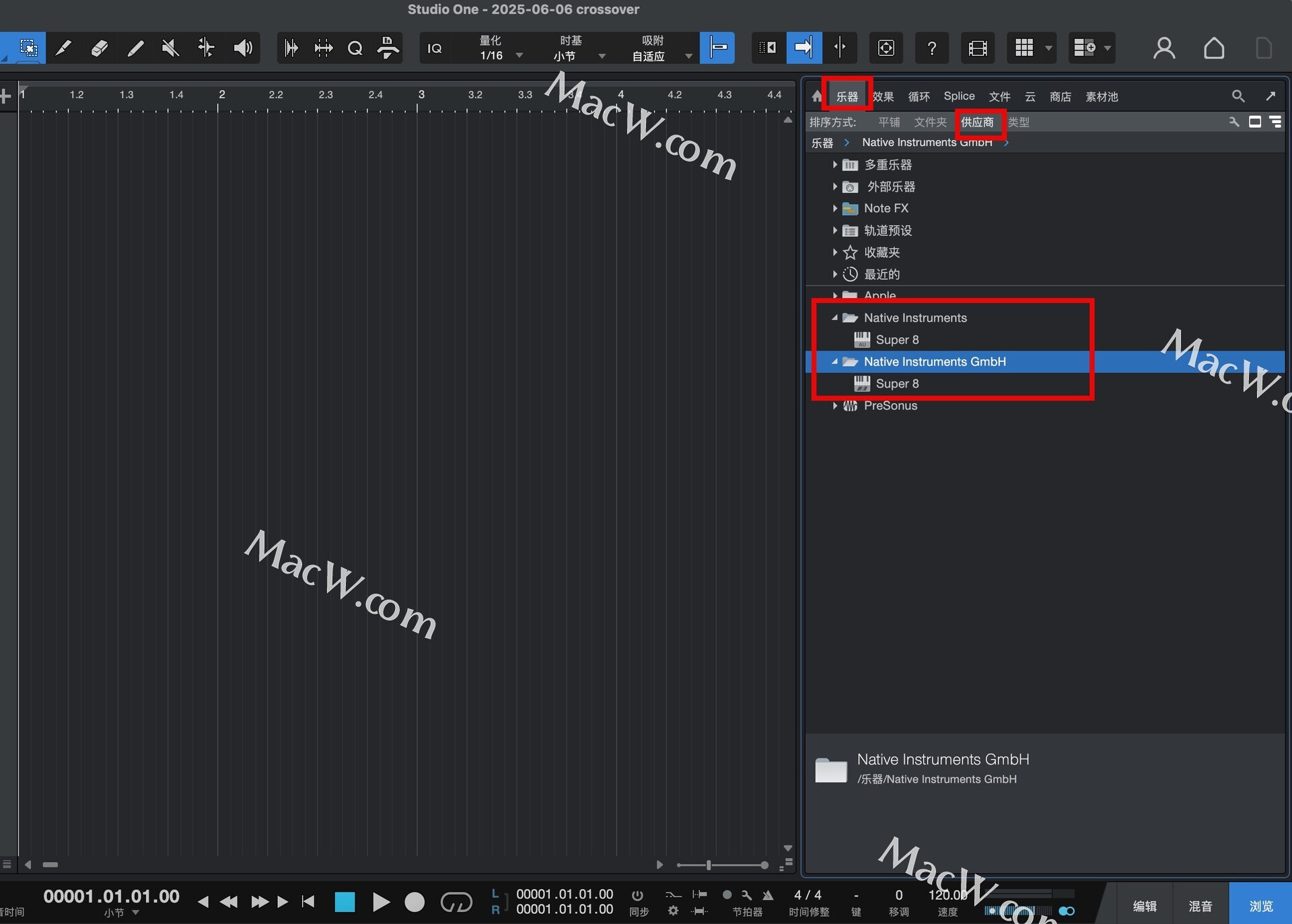The height and width of the screenshot is (924, 1292).
Task: Switch to the 文件 files tab
Action: pos(999,96)
